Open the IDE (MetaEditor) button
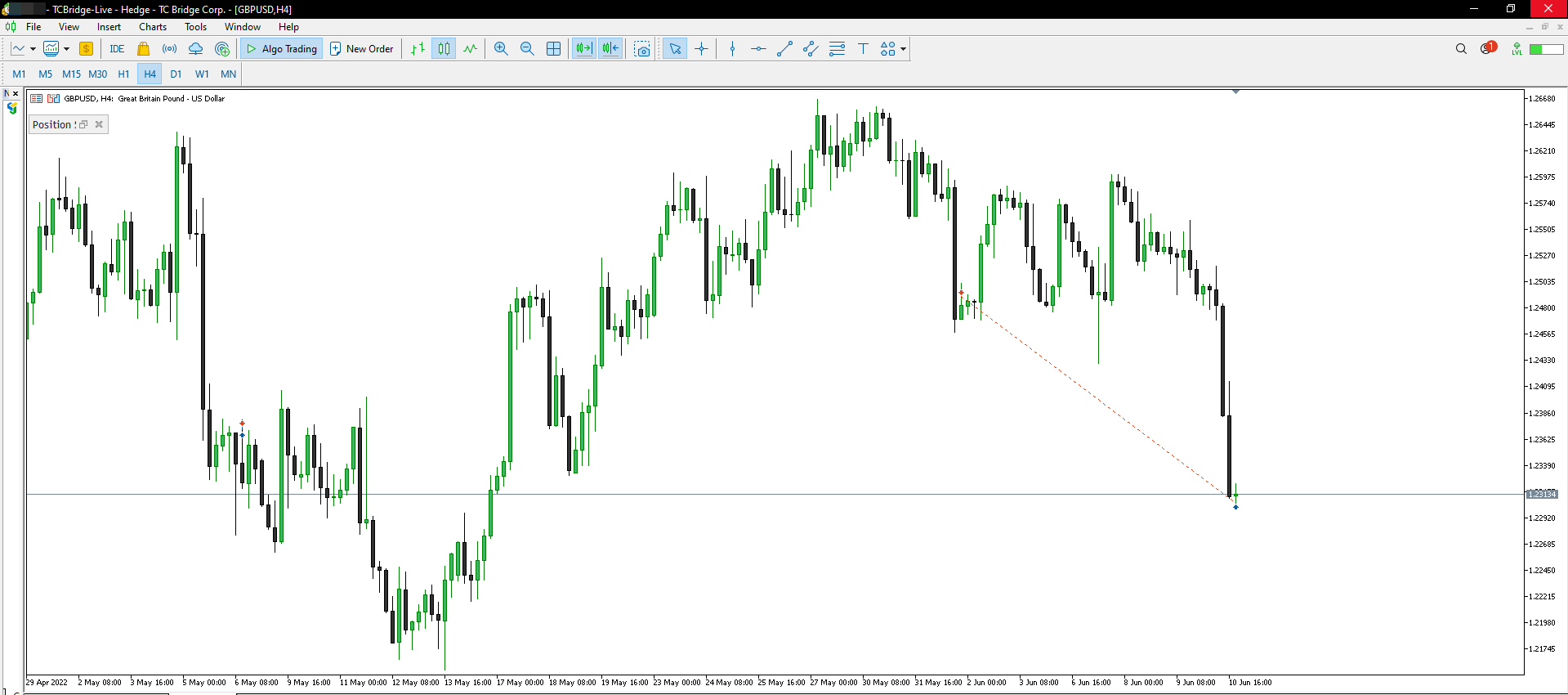 click(x=117, y=49)
